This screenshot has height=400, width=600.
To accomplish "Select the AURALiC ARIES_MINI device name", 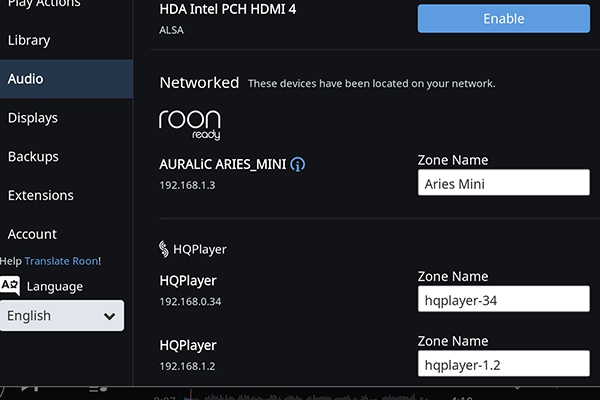I will tap(223, 165).
